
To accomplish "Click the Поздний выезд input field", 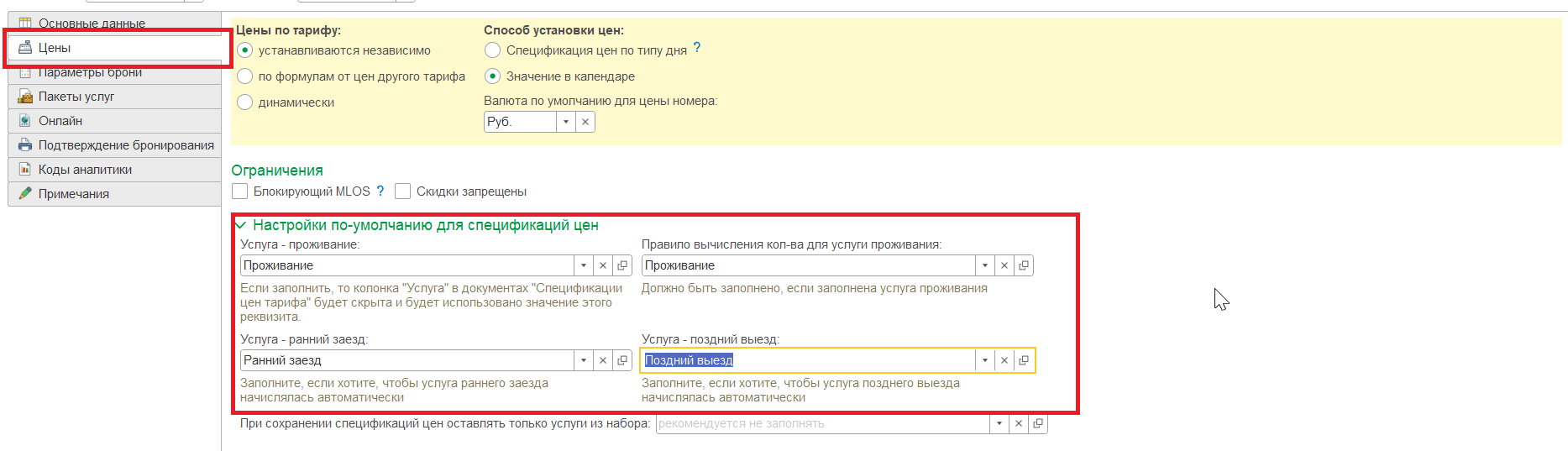I will coord(809,360).
